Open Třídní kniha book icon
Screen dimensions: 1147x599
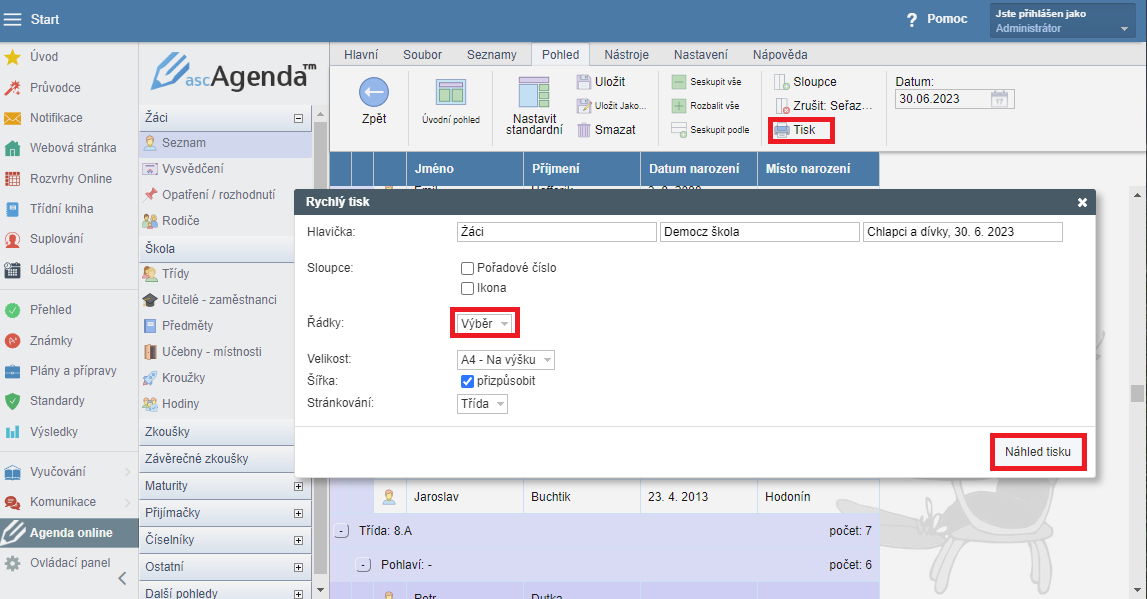click(12, 208)
